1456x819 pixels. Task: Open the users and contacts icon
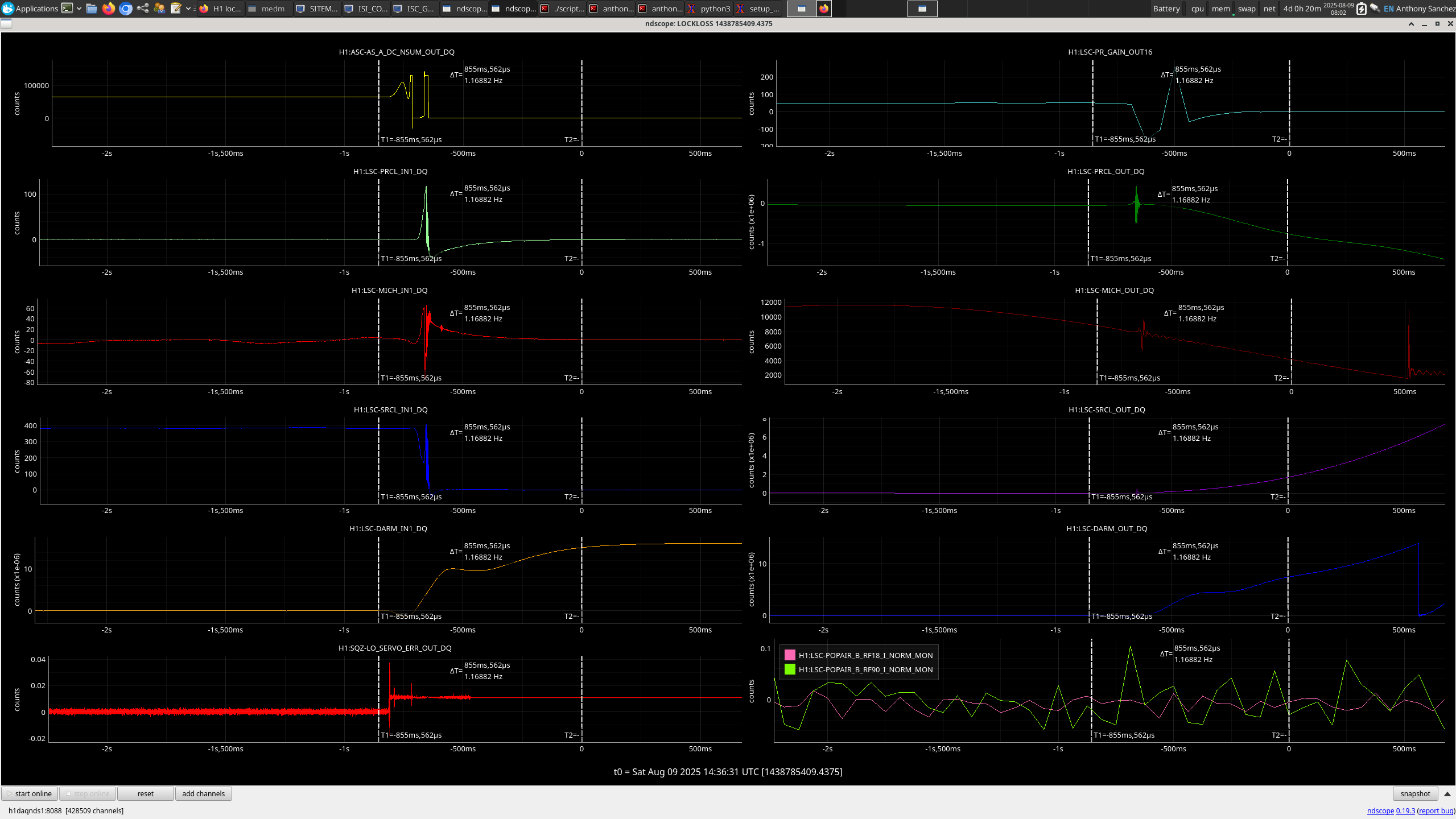click(159, 9)
